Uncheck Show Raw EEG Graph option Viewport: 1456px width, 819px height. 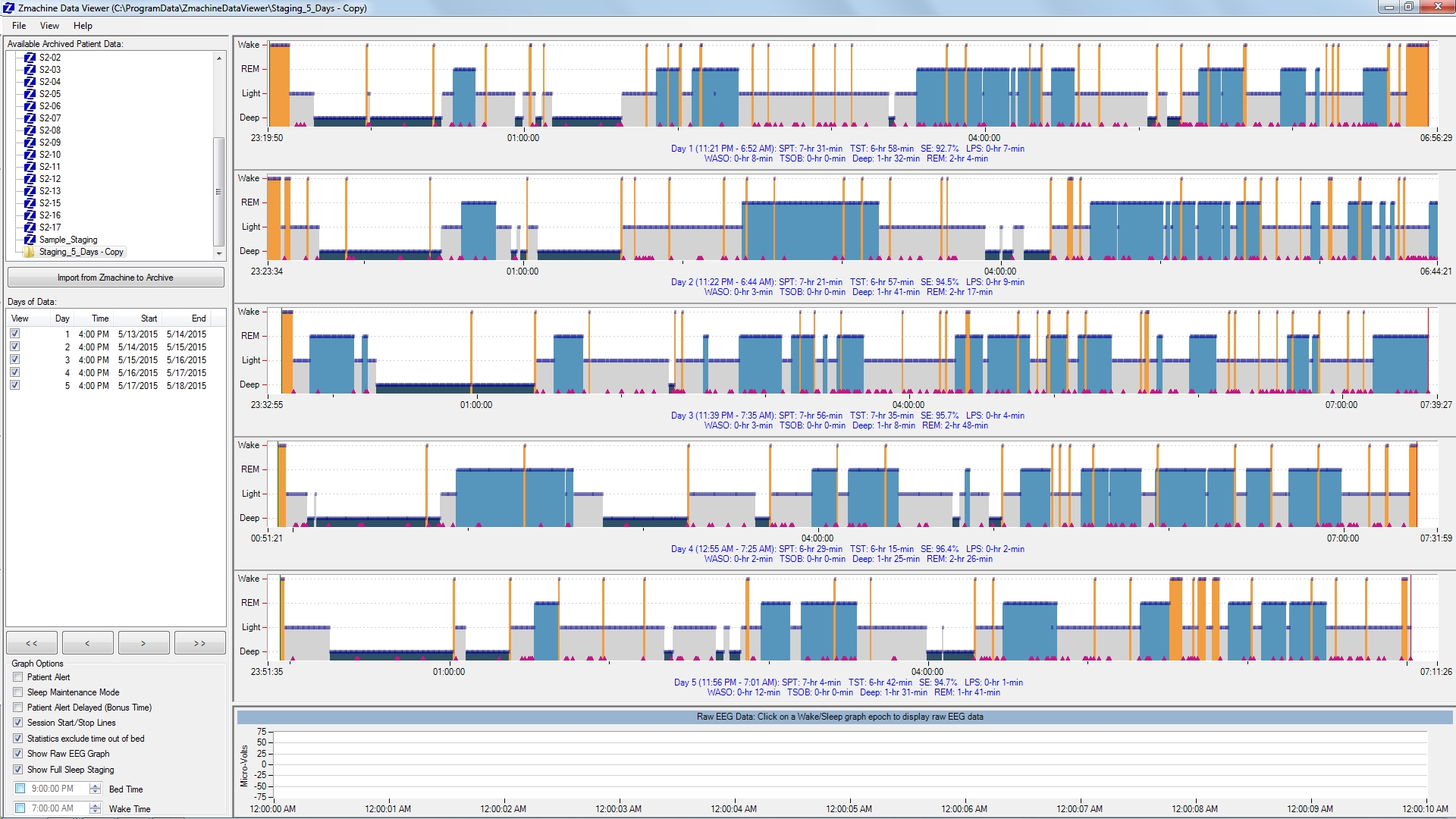tap(18, 754)
